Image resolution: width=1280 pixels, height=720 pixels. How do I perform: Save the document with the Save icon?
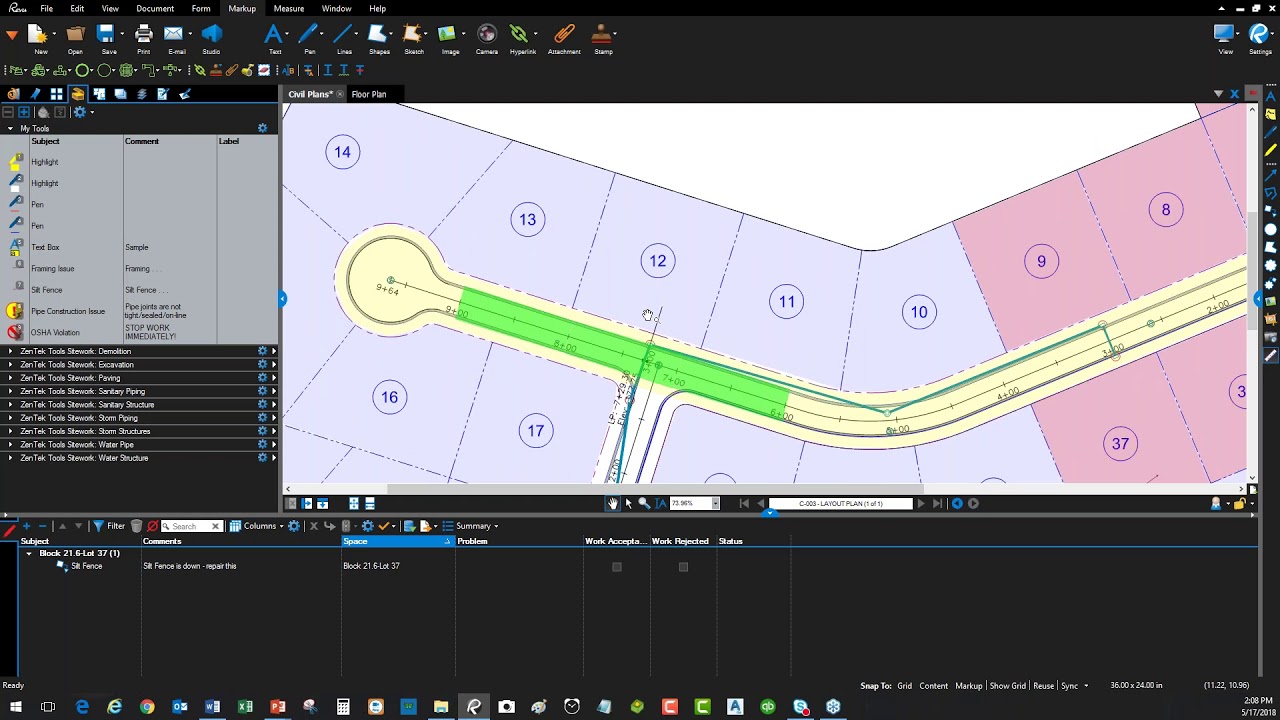click(108, 38)
